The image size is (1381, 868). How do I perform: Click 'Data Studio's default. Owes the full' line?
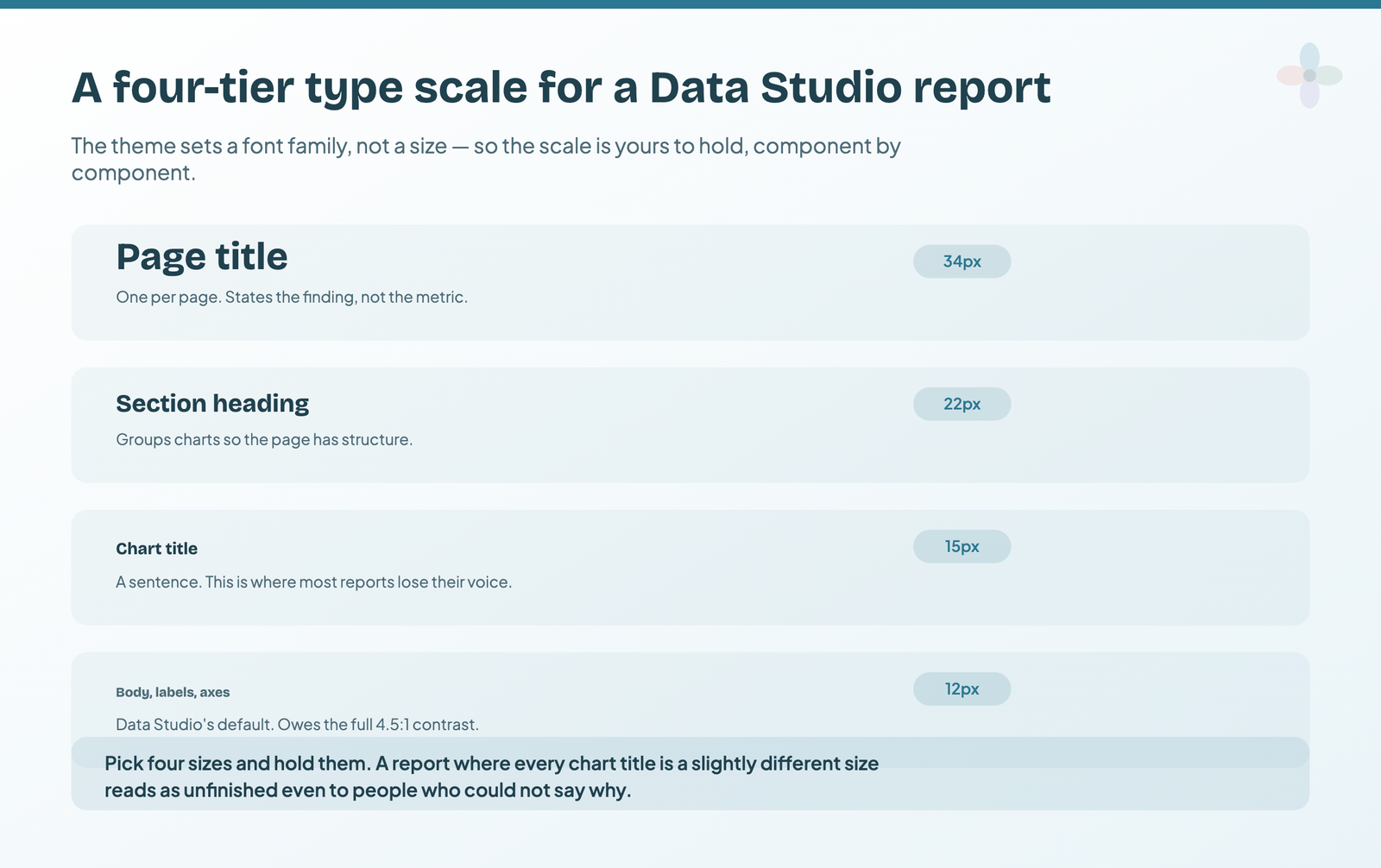coord(297,724)
